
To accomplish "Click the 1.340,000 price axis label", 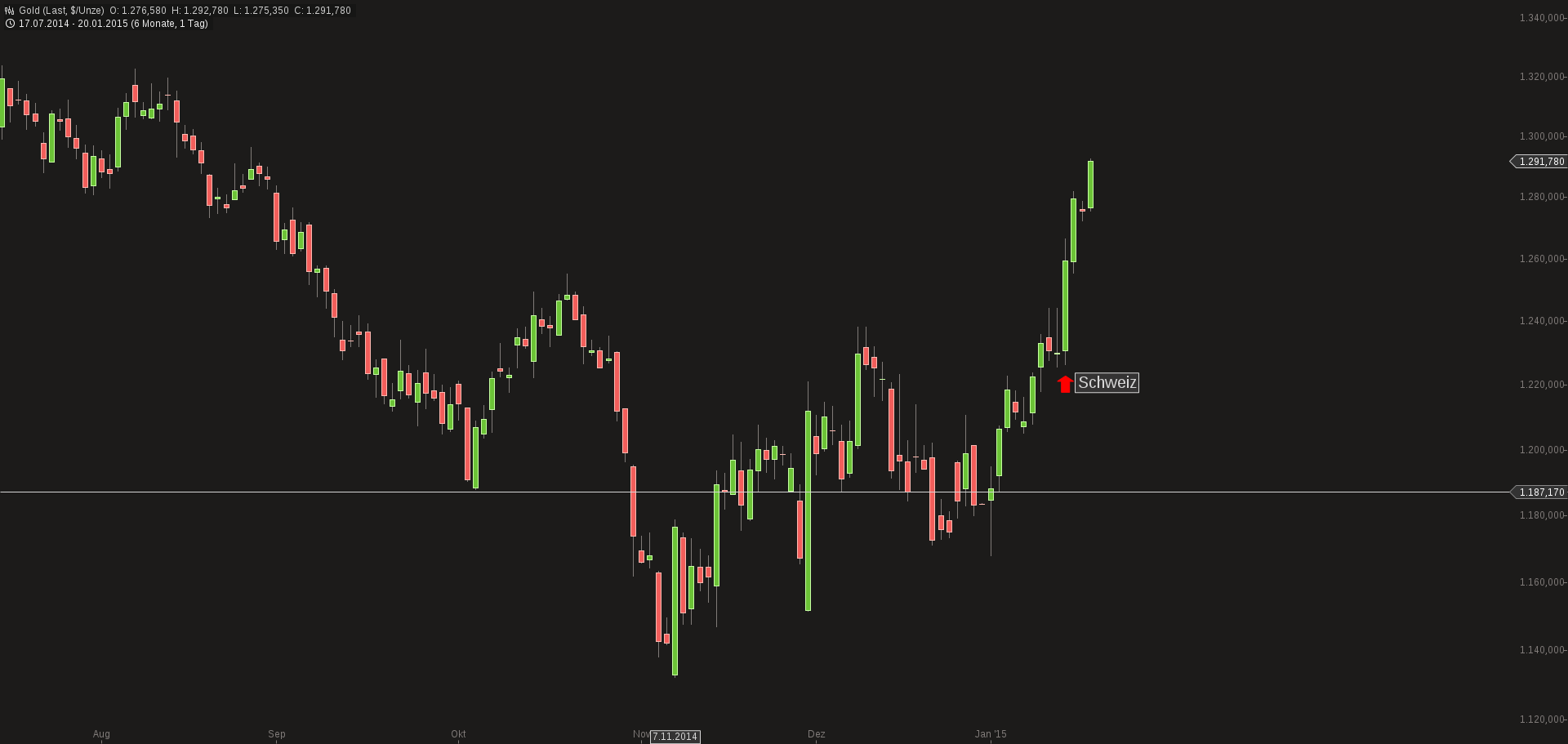I will pyautogui.click(x=1541, y=18).
